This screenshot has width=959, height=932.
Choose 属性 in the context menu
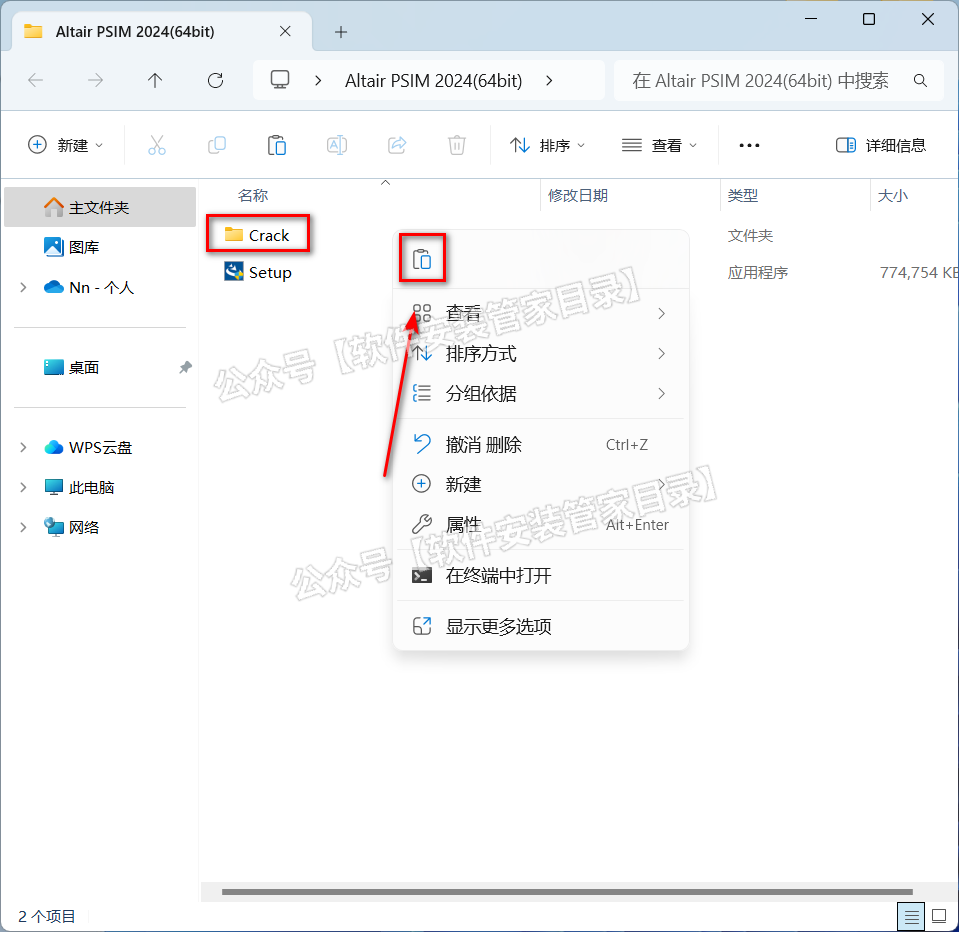point(541,524)
